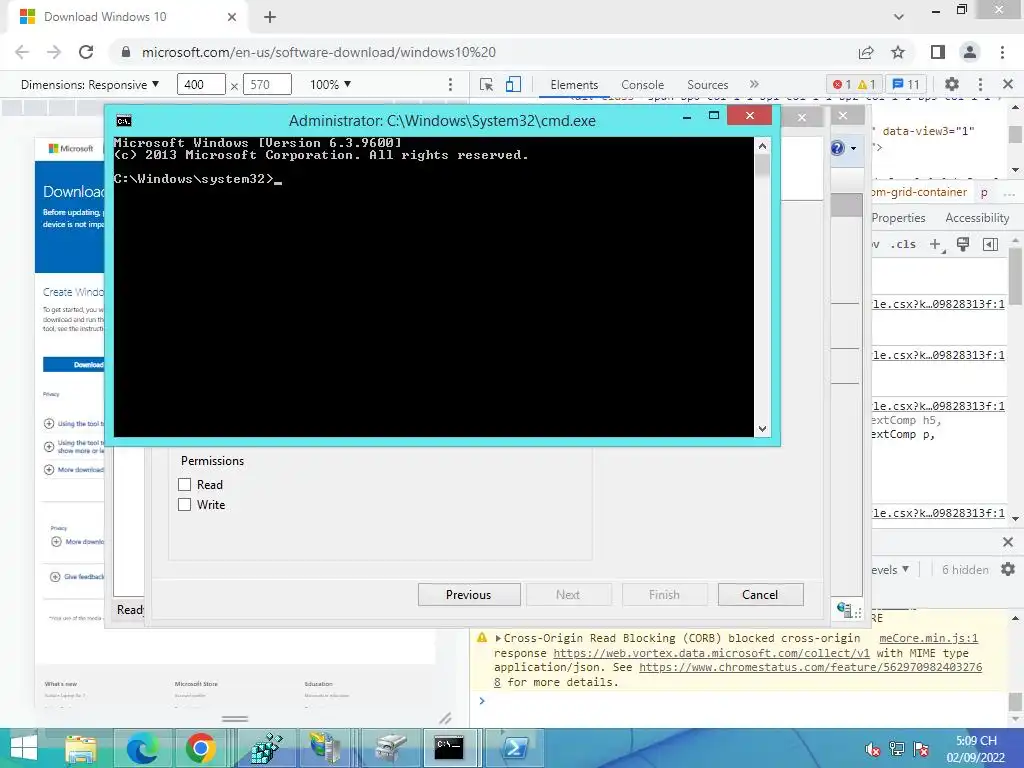Screen dimensions: 1024x768
Task: Click the DevTools error count badge
Action: (842, 84)
